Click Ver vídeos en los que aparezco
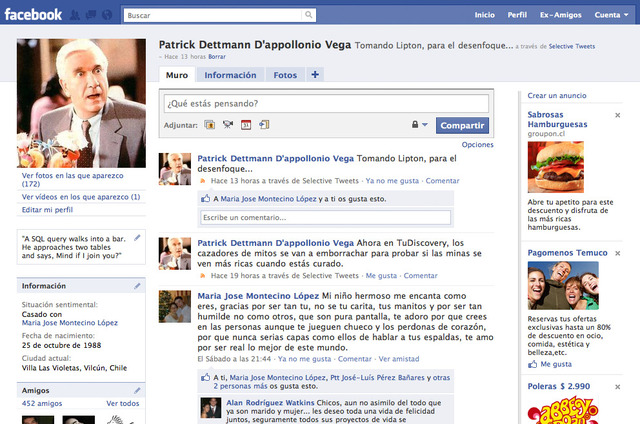 (x=81, y=197)
